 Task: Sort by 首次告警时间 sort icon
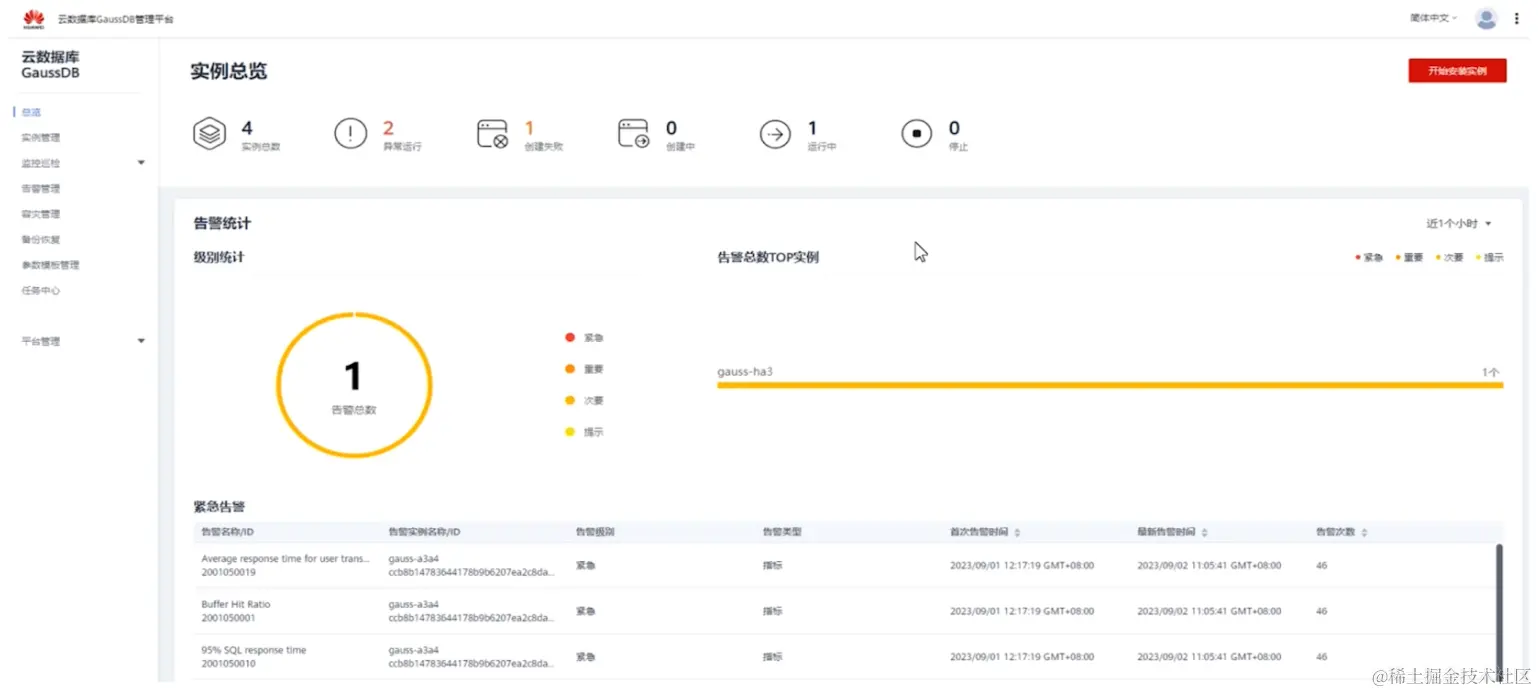pos(1017,533)
